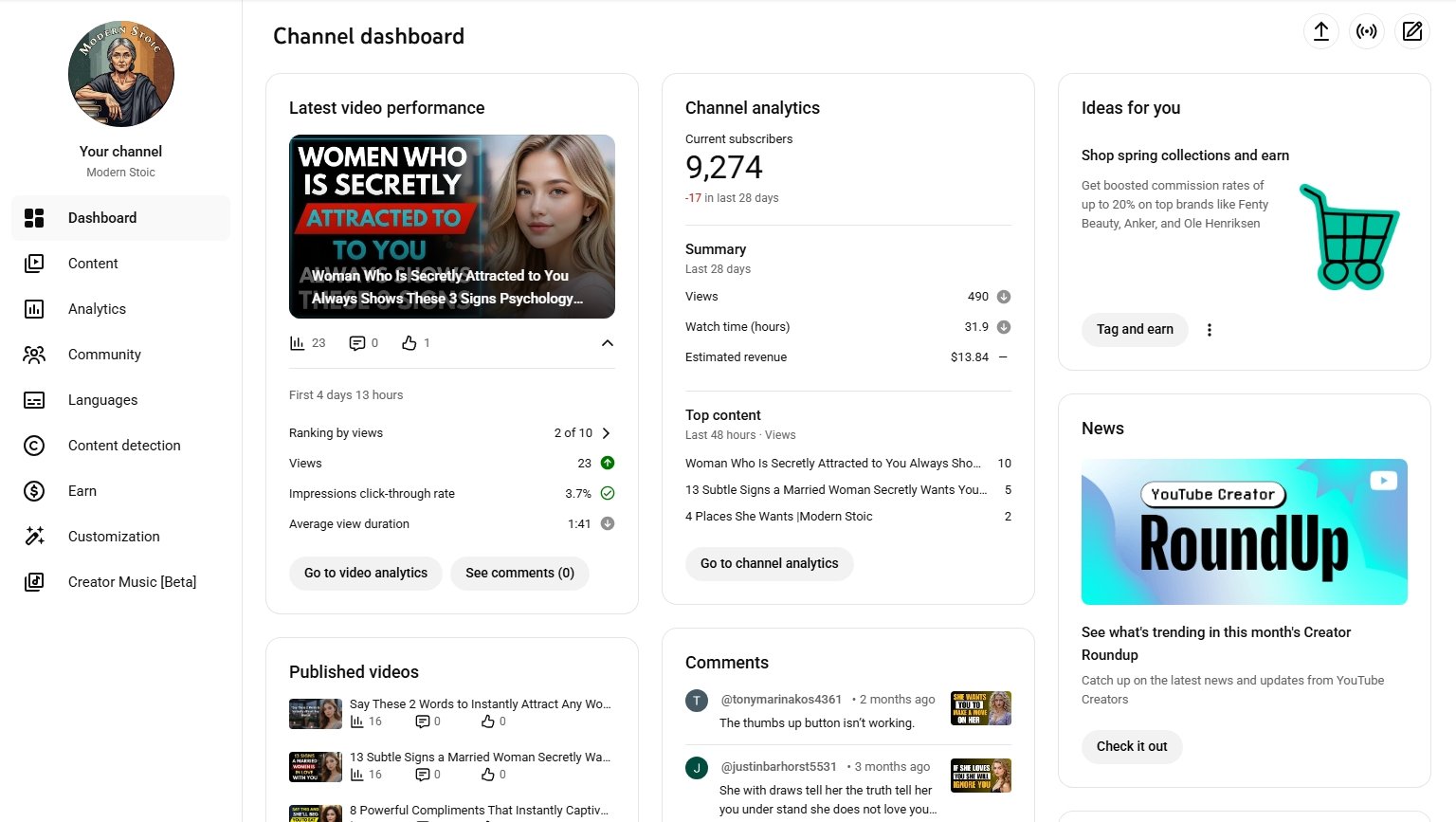Open the Content detection copyright icon
This screenshot has height=822, width=1456.
(34, 446)
